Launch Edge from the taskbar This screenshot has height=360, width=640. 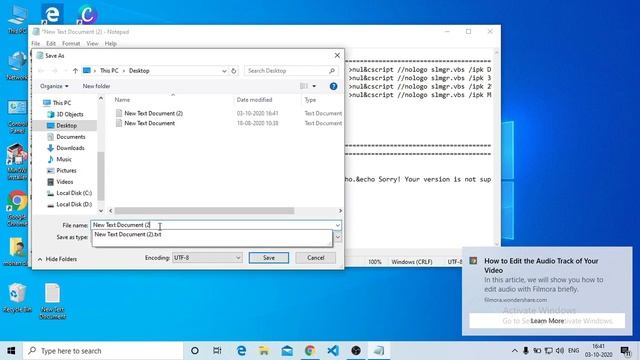pos(241,351)
